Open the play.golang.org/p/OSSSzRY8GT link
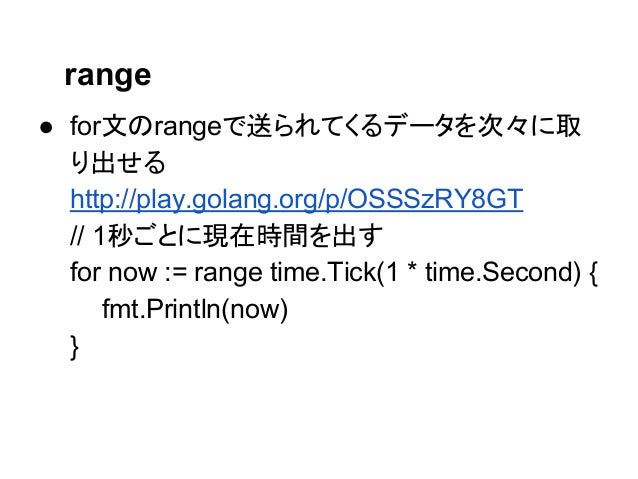The image size is (638, 479). tap(296, 199)
